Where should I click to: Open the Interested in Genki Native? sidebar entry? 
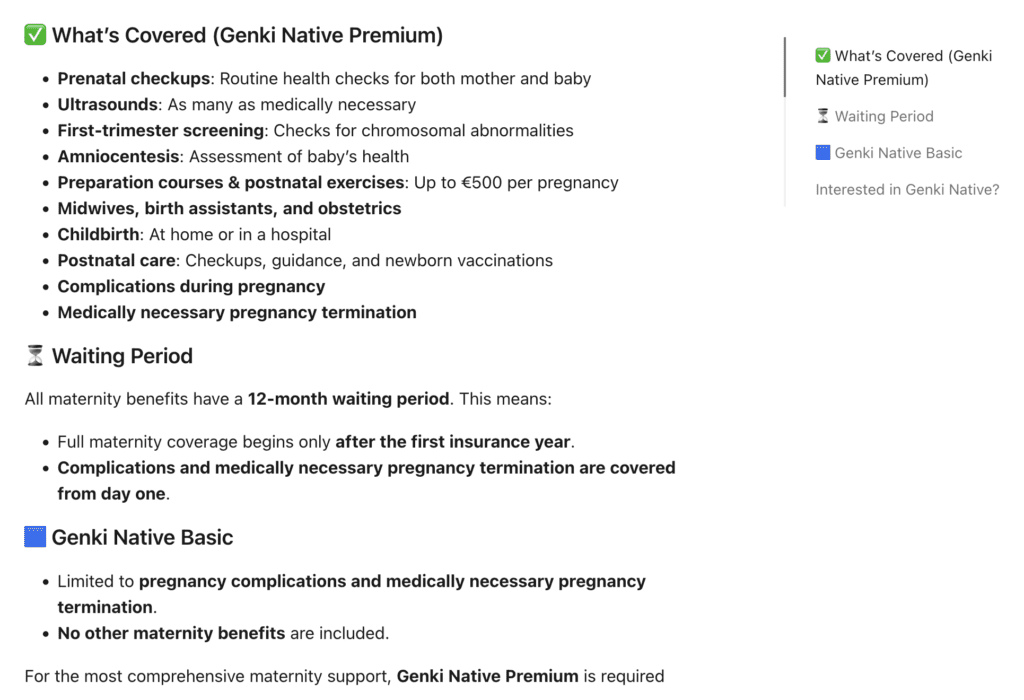[x=907, y=189]
